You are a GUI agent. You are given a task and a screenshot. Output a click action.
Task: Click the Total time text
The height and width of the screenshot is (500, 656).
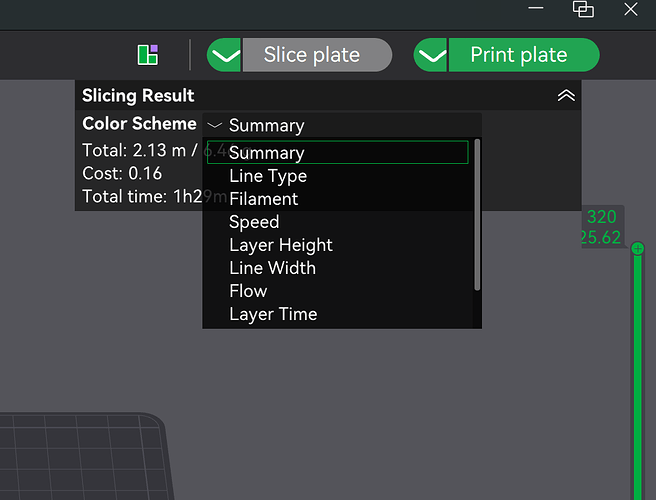[154, 196]
